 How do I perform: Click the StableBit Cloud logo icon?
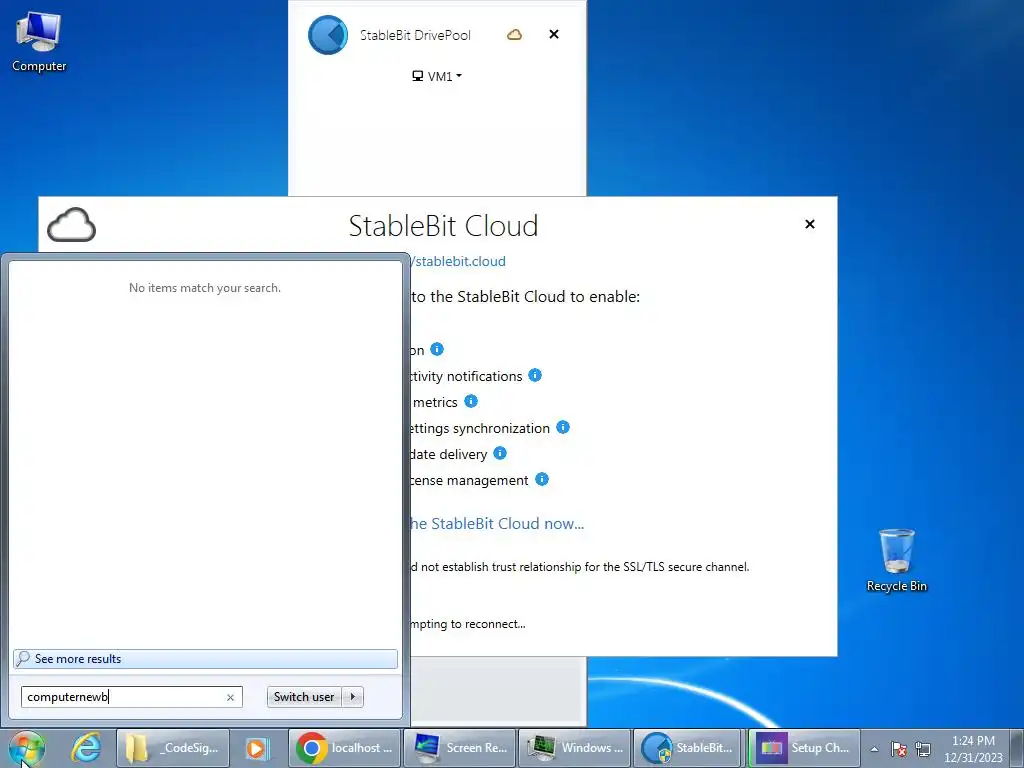click(71, 225)
